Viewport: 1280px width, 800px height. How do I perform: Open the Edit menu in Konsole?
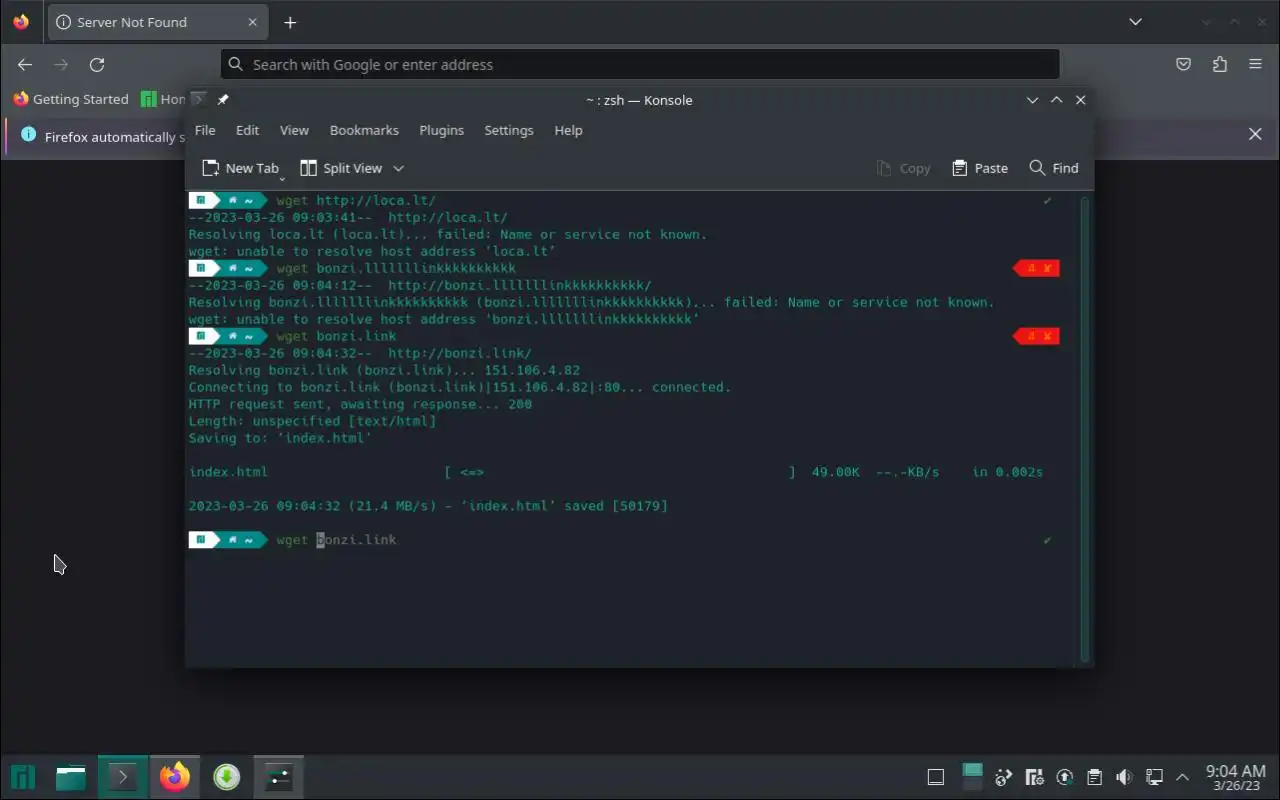[247, 130]
